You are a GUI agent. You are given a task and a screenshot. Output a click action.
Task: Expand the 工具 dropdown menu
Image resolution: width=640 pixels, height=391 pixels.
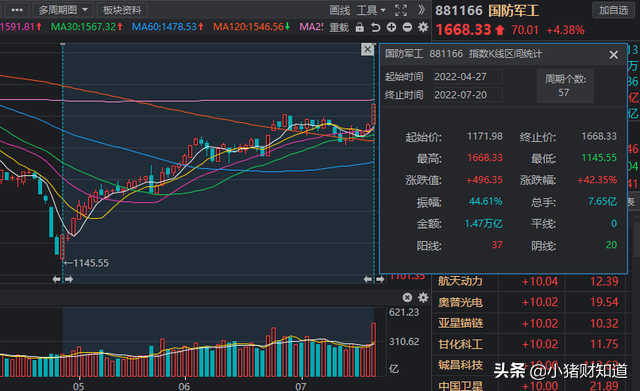click(371, 10)
